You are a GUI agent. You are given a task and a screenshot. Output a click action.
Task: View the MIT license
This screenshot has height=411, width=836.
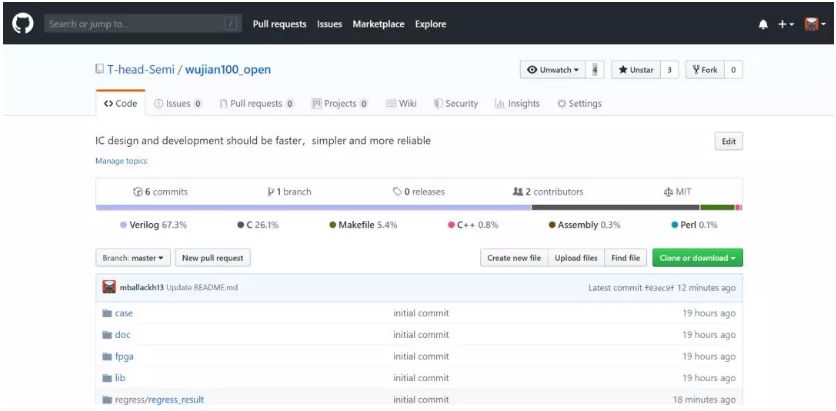click(x=678, y=192)
